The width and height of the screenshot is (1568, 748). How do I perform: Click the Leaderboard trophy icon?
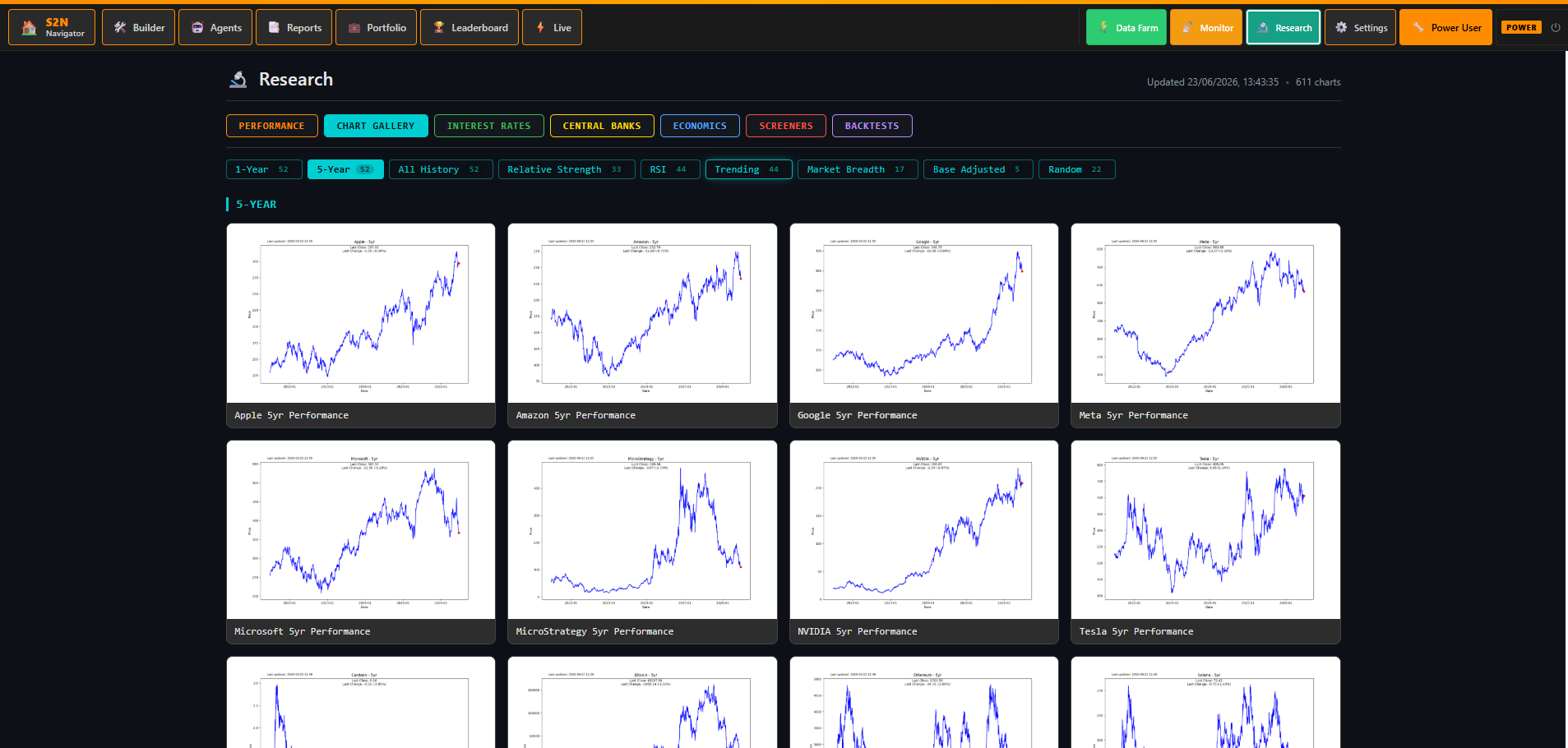pos(439,27)
